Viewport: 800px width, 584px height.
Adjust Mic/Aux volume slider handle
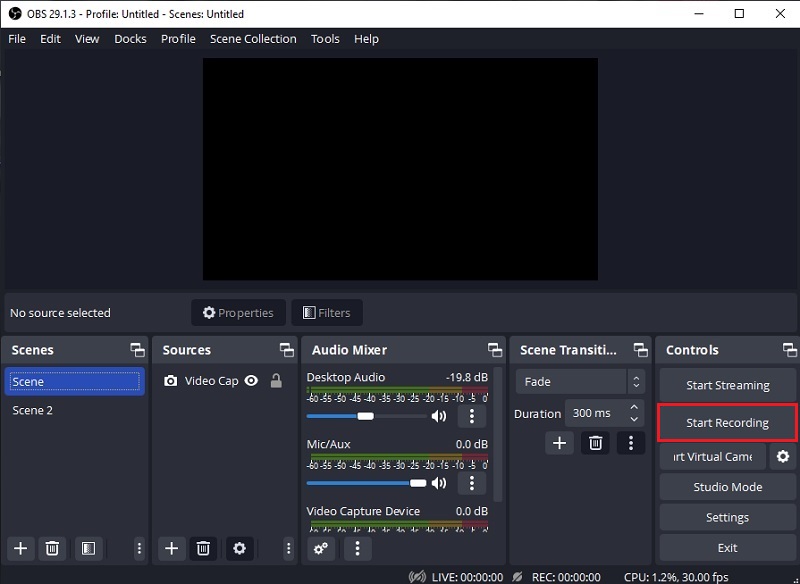(418, 483)
